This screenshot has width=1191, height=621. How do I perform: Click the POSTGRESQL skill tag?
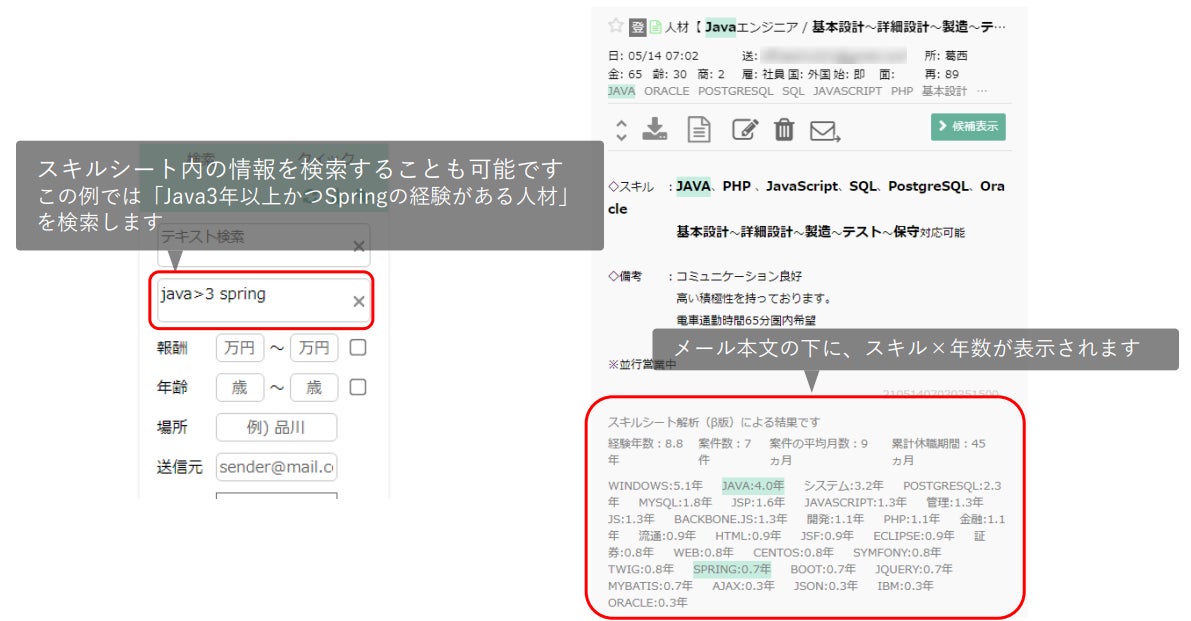(x=735, y=91)
